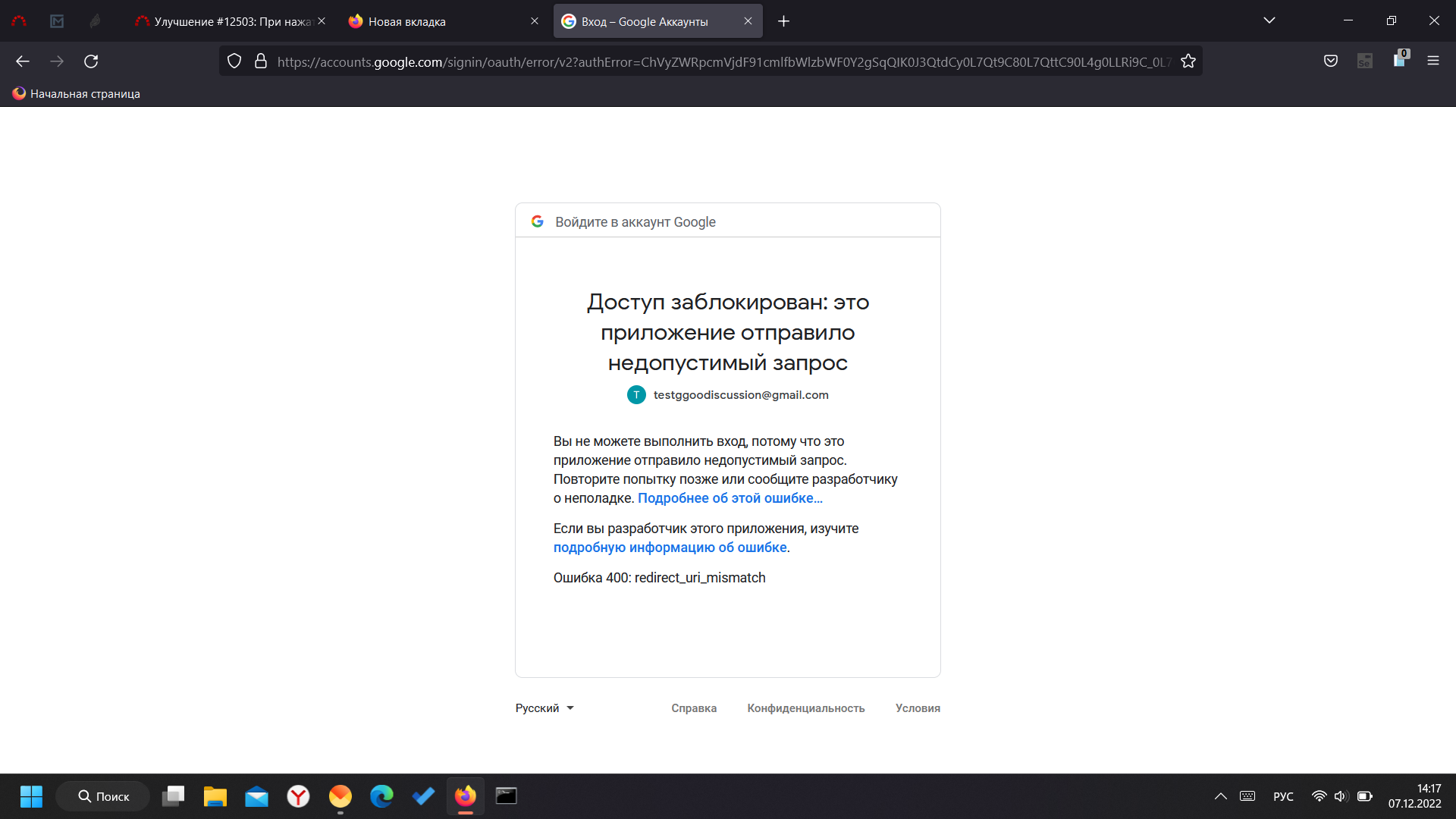Image resolution: width=1456 pixels, height=819 pixels.
Task: Open the Windows Start menu
Action: [x=31, y=796]
